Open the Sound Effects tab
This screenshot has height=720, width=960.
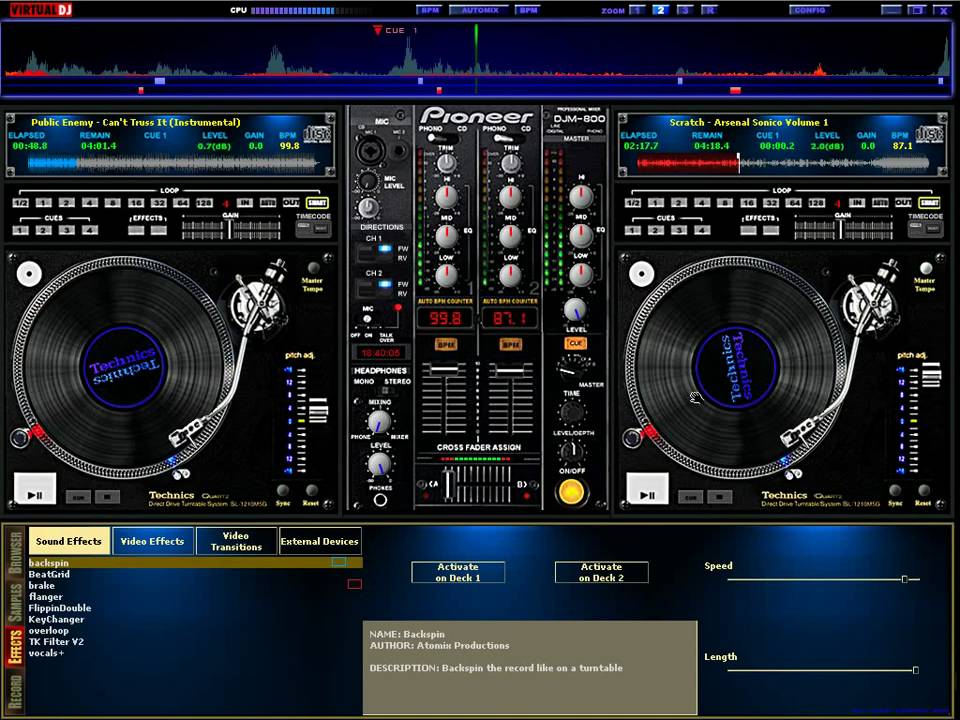click(x=69, y=541)
